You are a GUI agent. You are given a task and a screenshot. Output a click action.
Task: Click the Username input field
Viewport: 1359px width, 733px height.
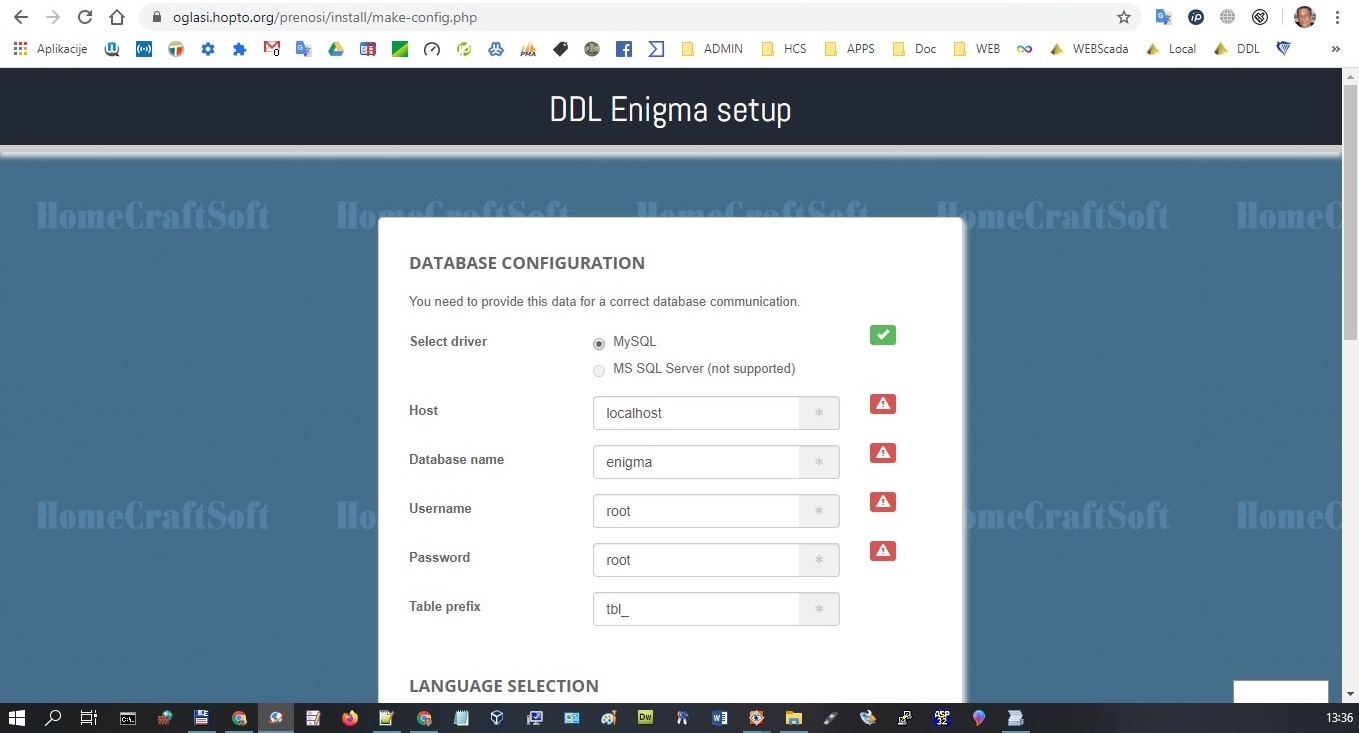click(x=696, y=511)
